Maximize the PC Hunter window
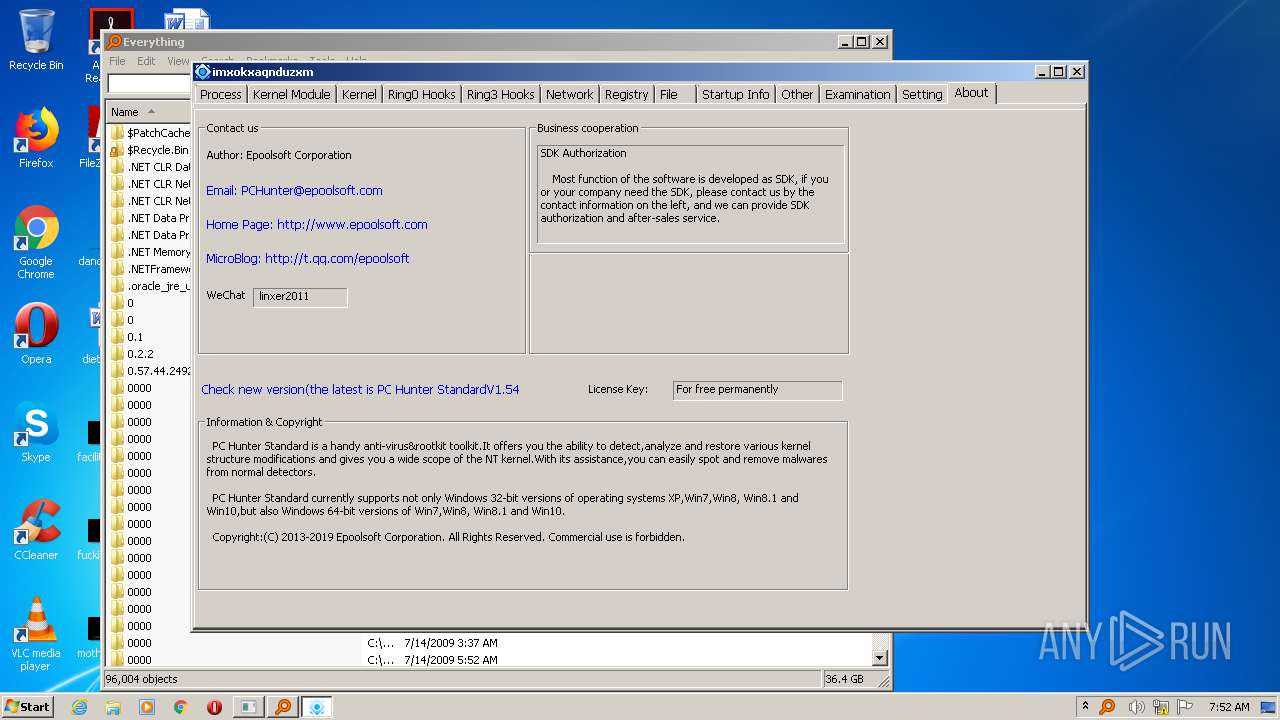This screenshot has width=1280, height=720. point(1060,72)
